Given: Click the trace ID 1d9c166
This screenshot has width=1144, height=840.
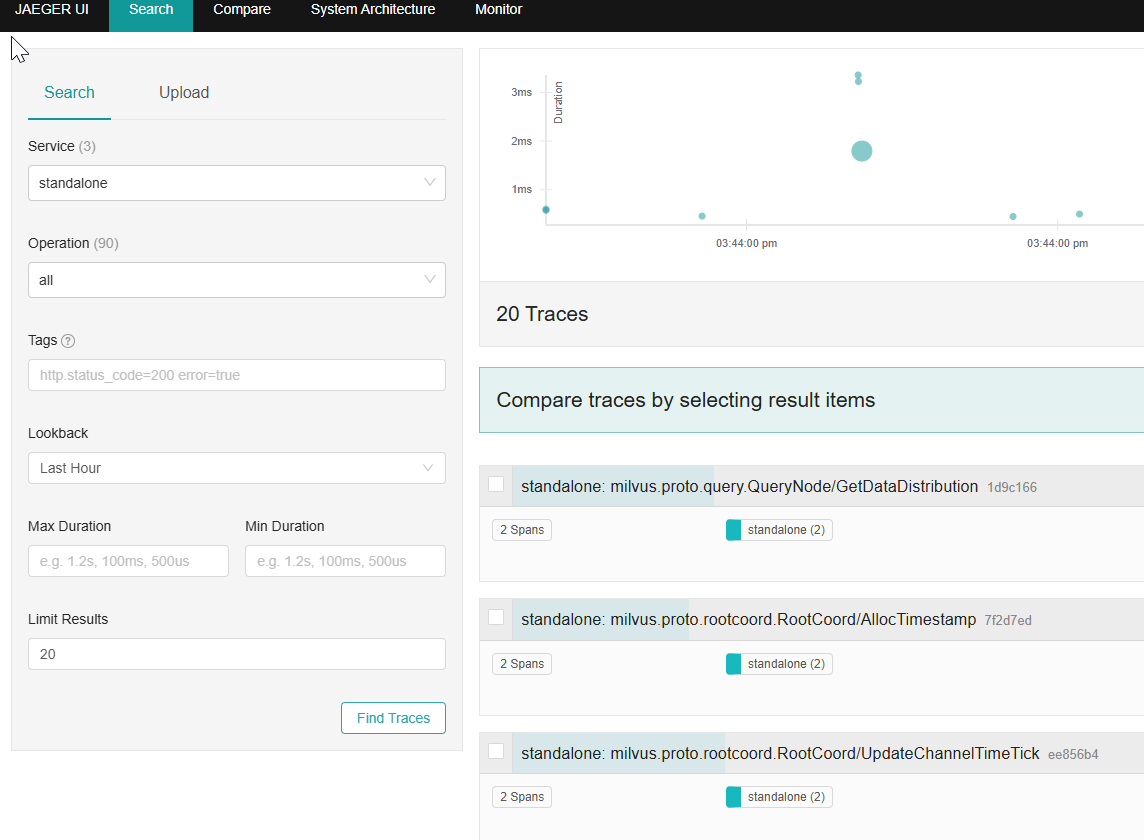Looking at the screenshot, I should pyautogui.click(x=1011, y=488).
